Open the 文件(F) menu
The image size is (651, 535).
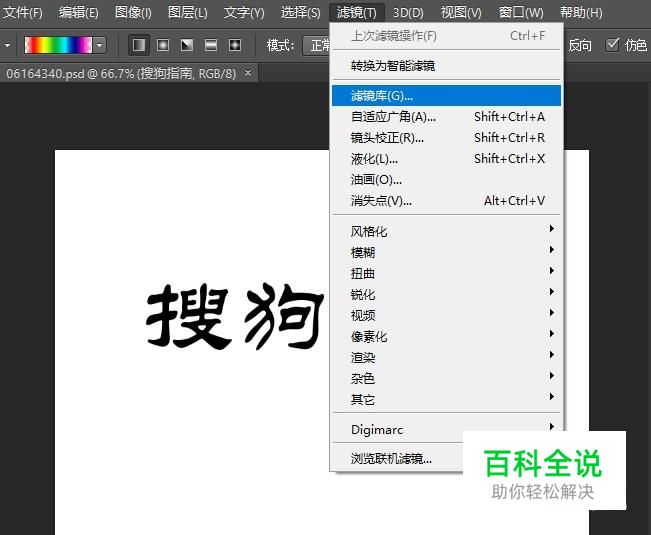[22, 12]
